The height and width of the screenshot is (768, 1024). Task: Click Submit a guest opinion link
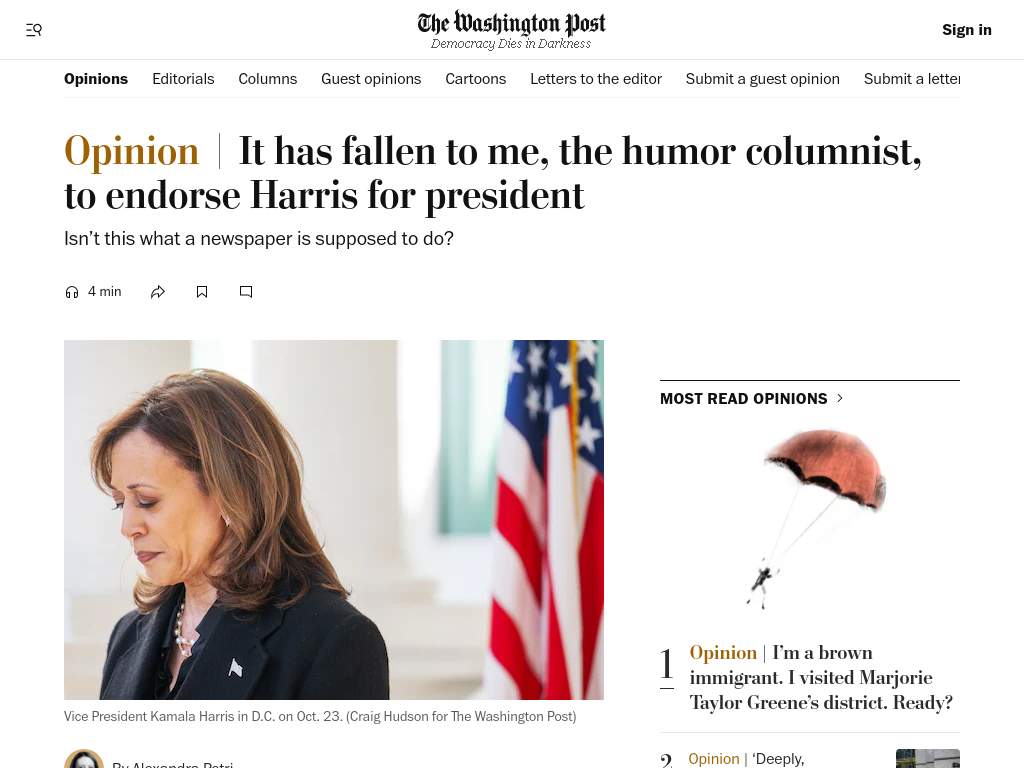click(763, 79)
